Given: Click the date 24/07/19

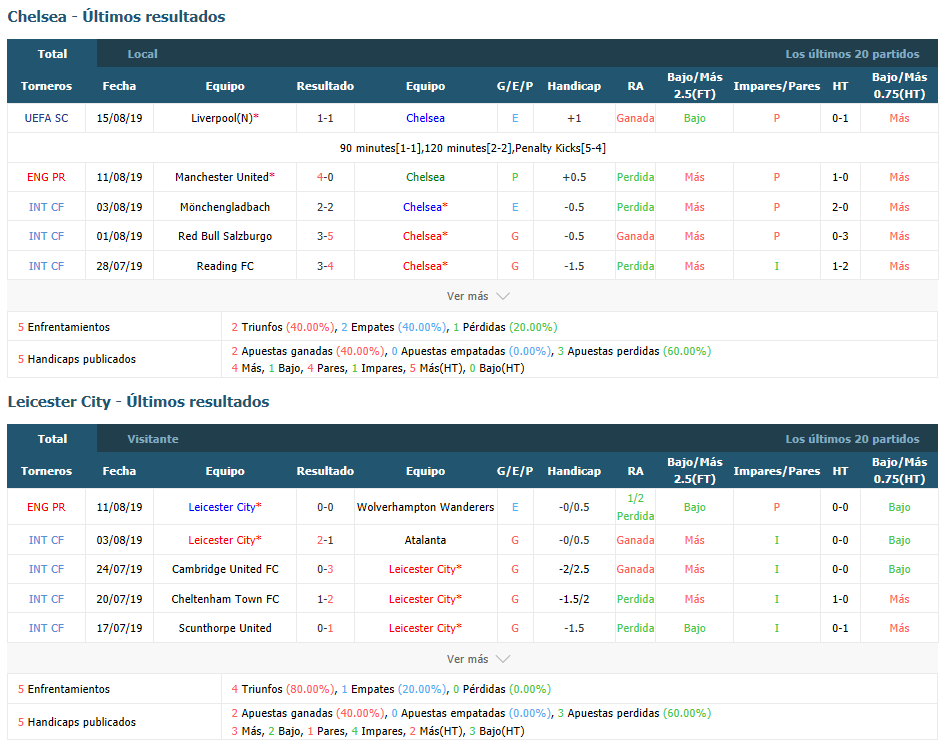Looking at the screenshot, I should pyautogui.click(x=119, y=569).
